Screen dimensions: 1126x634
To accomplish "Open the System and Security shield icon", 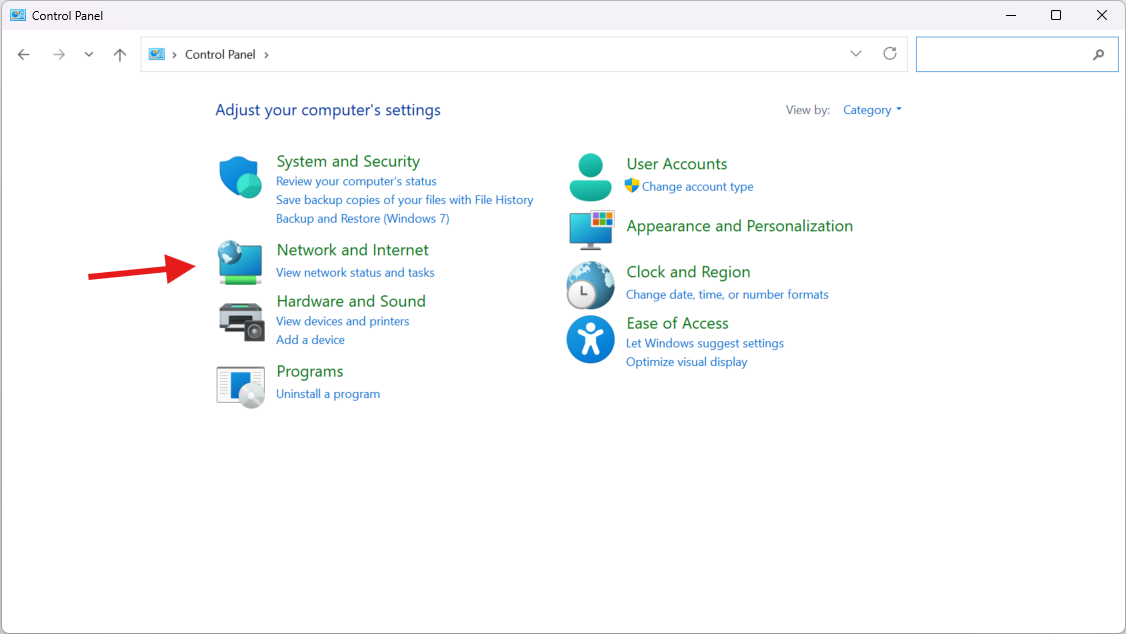I will point(240,177).
